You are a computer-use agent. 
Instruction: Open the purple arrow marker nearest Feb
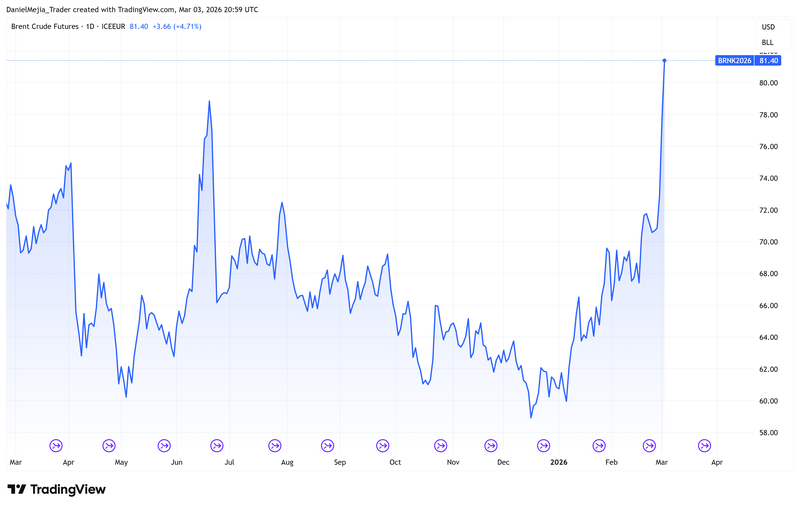[x=599, y=446]
